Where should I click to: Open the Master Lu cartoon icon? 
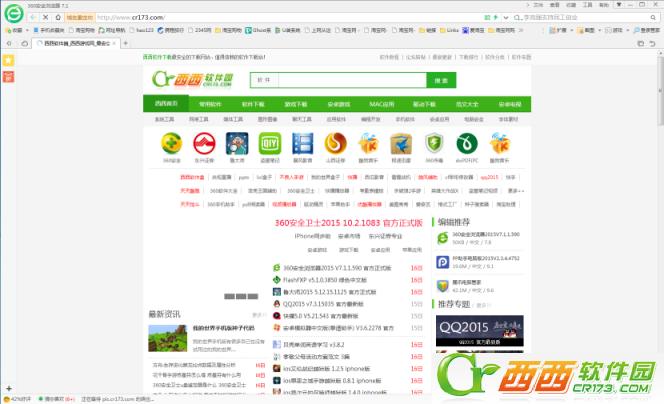tap(237, 143)
